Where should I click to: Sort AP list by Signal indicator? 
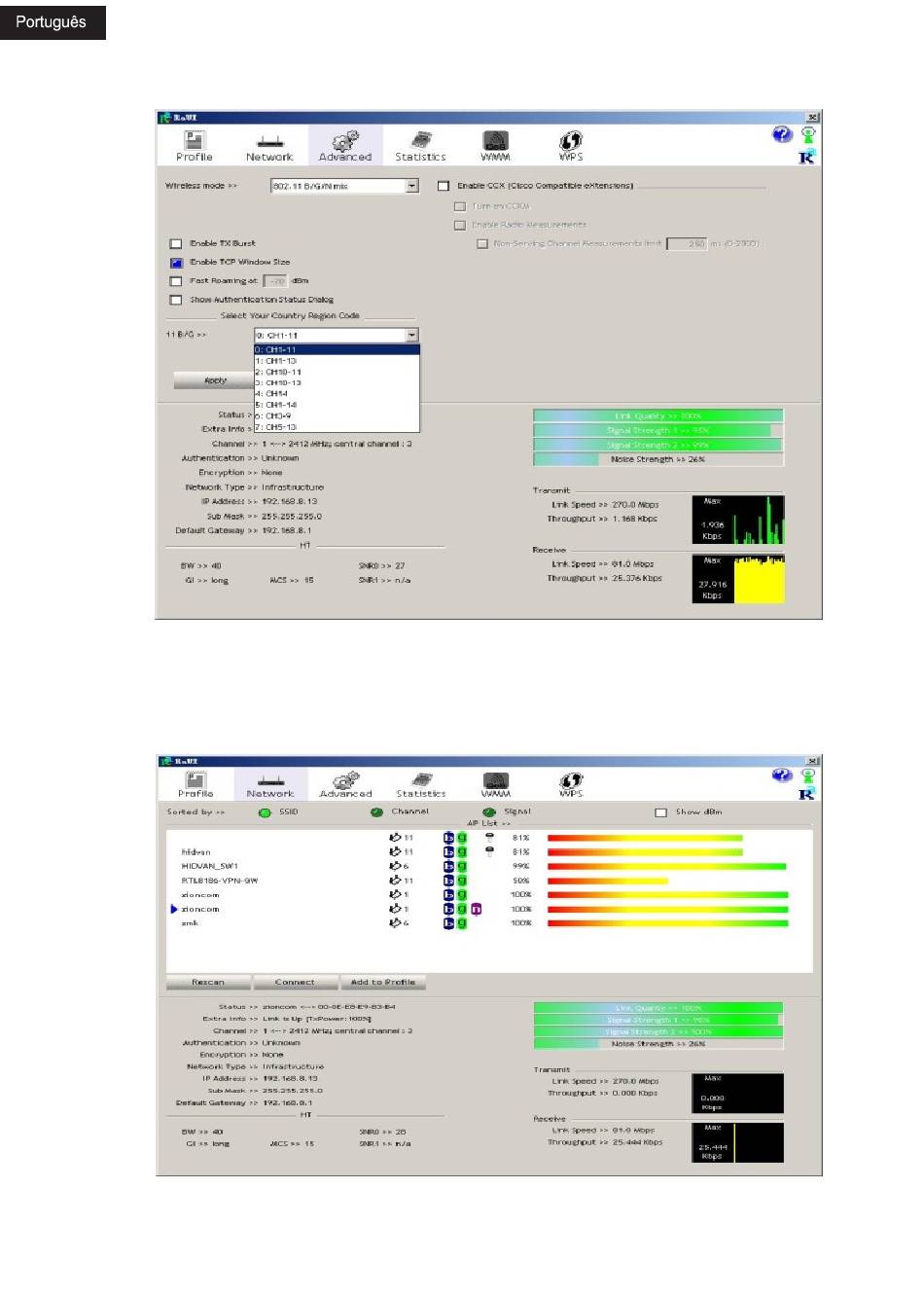[489, 812]
